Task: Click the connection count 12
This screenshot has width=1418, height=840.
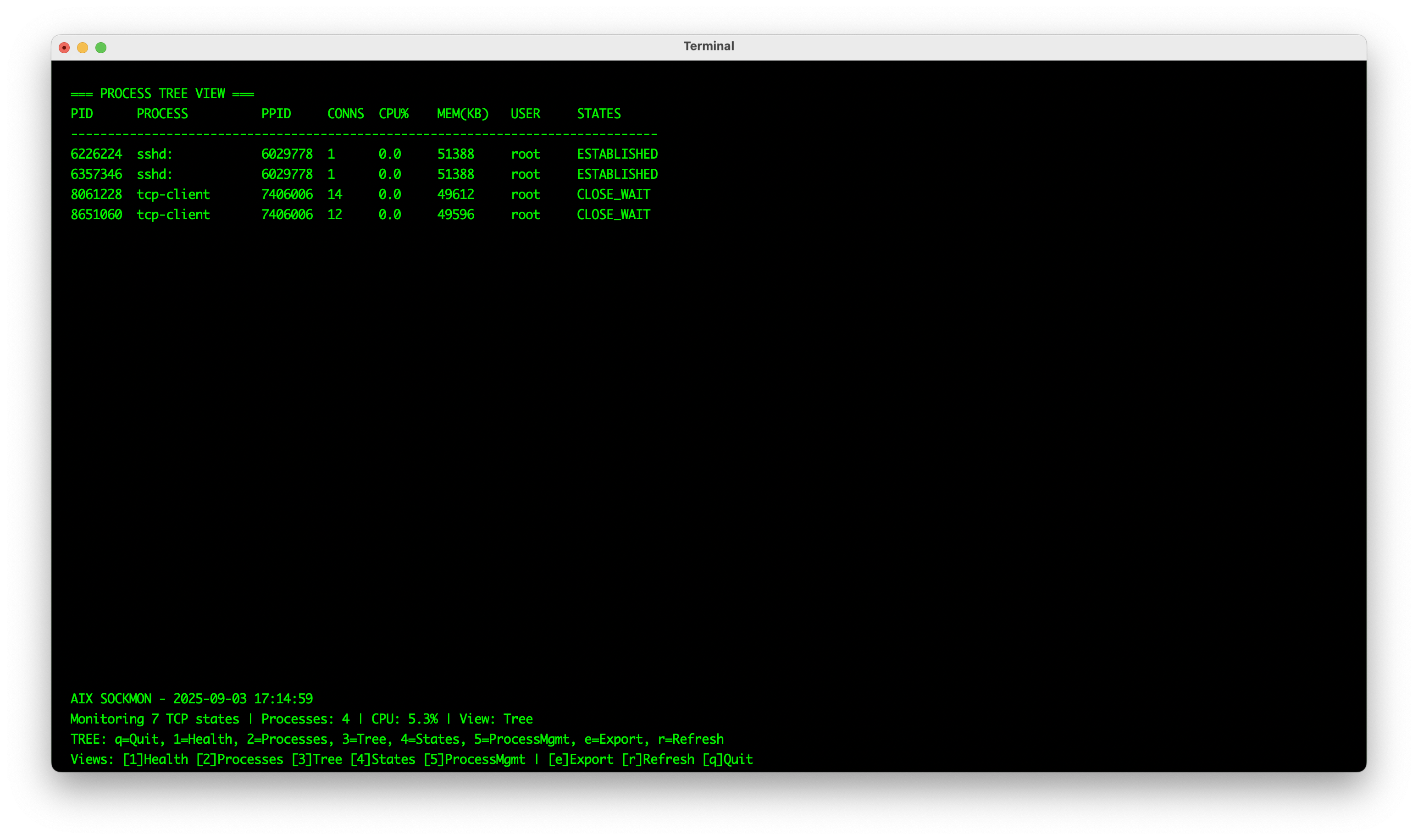Action: pos(334,215)
